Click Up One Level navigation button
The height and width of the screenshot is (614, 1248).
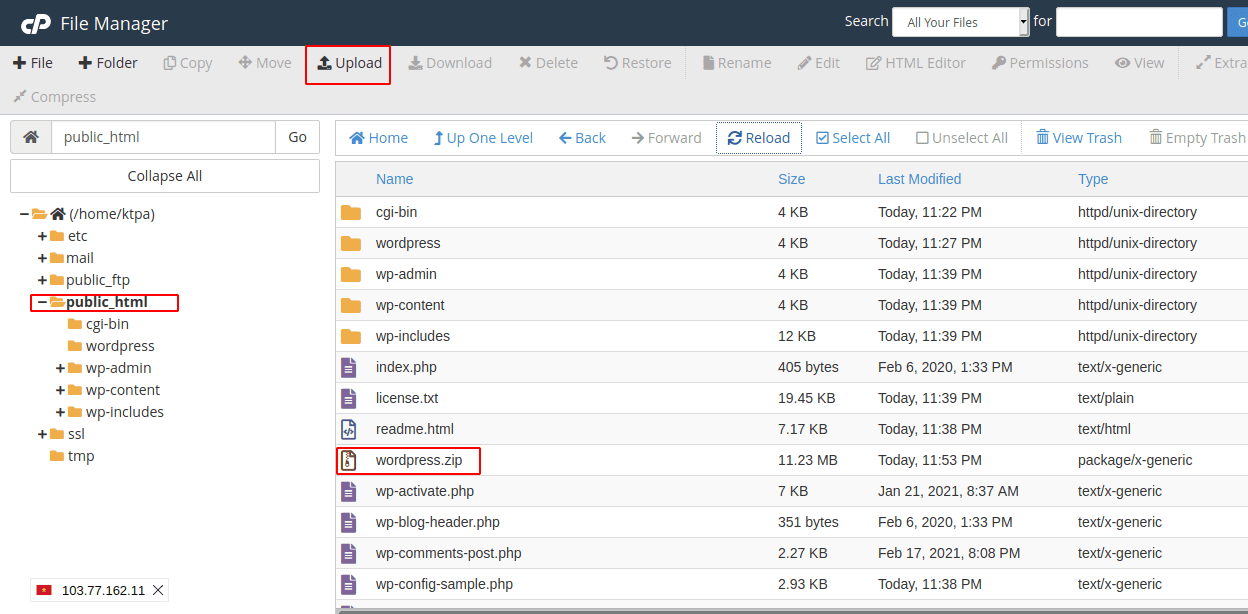pos(483,138)
